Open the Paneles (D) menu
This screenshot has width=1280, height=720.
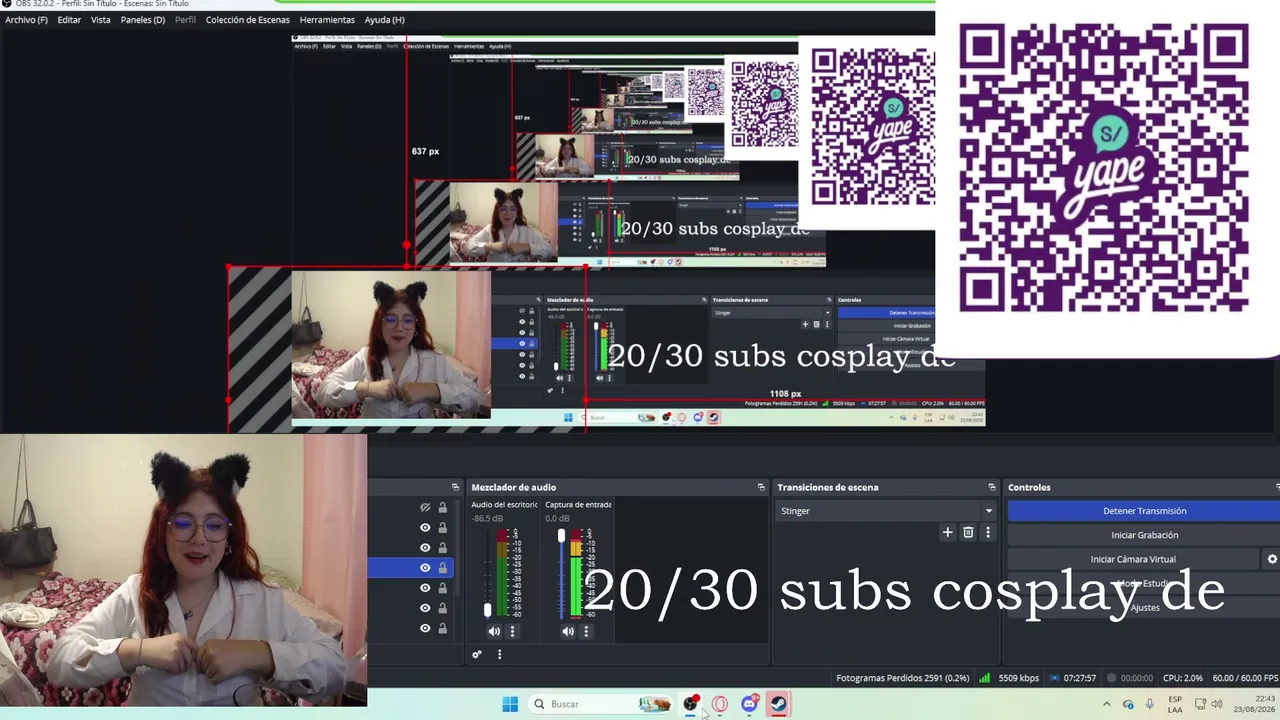(x=143, y=20)
